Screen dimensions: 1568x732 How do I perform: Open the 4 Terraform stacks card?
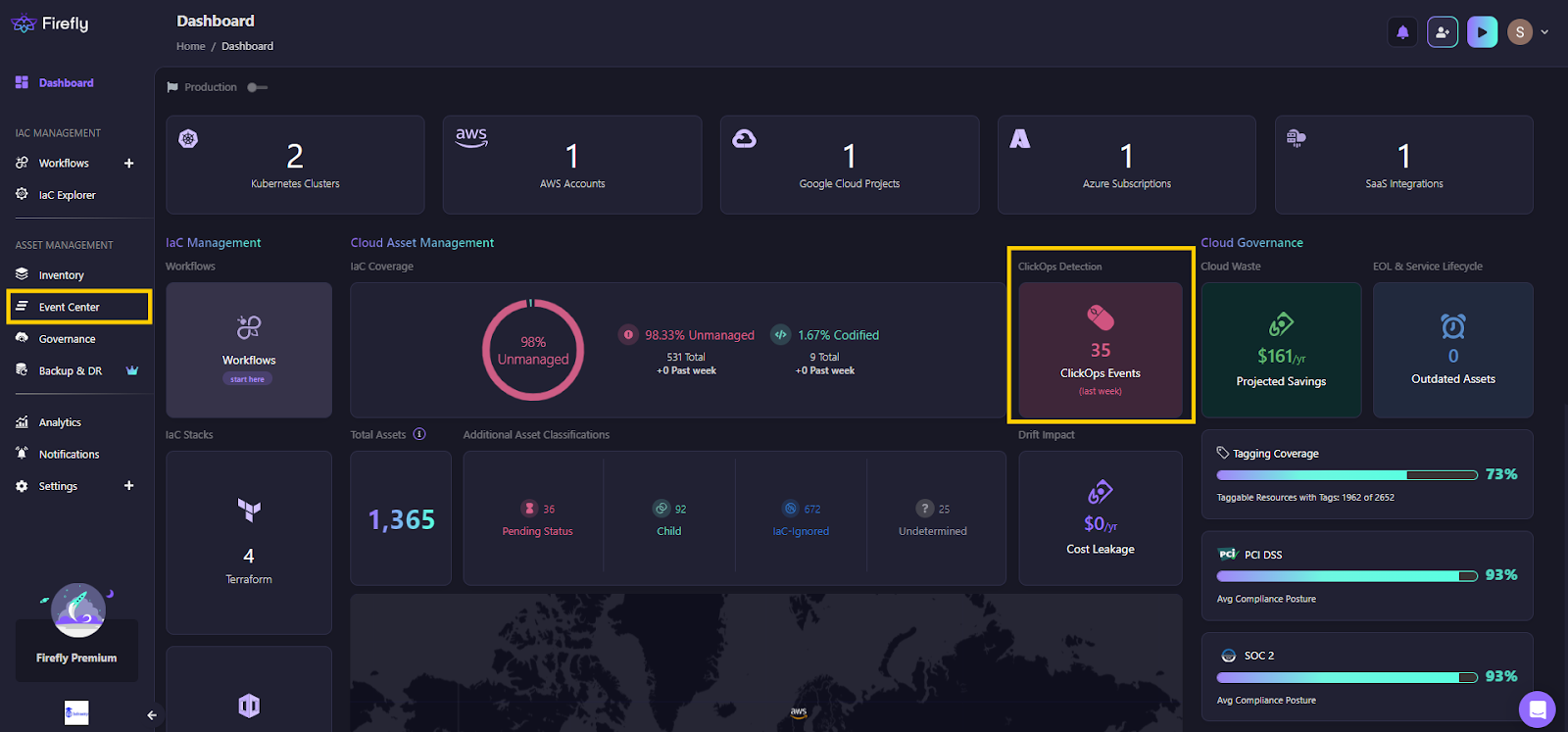point(249,543)
